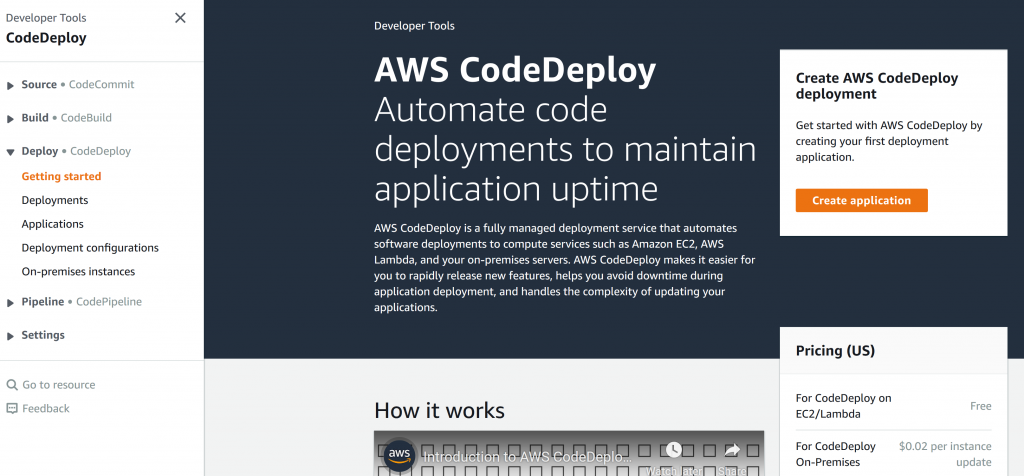The image size is (1024, 476).
Task: Open On-premises instances
Action: point(78,272)
